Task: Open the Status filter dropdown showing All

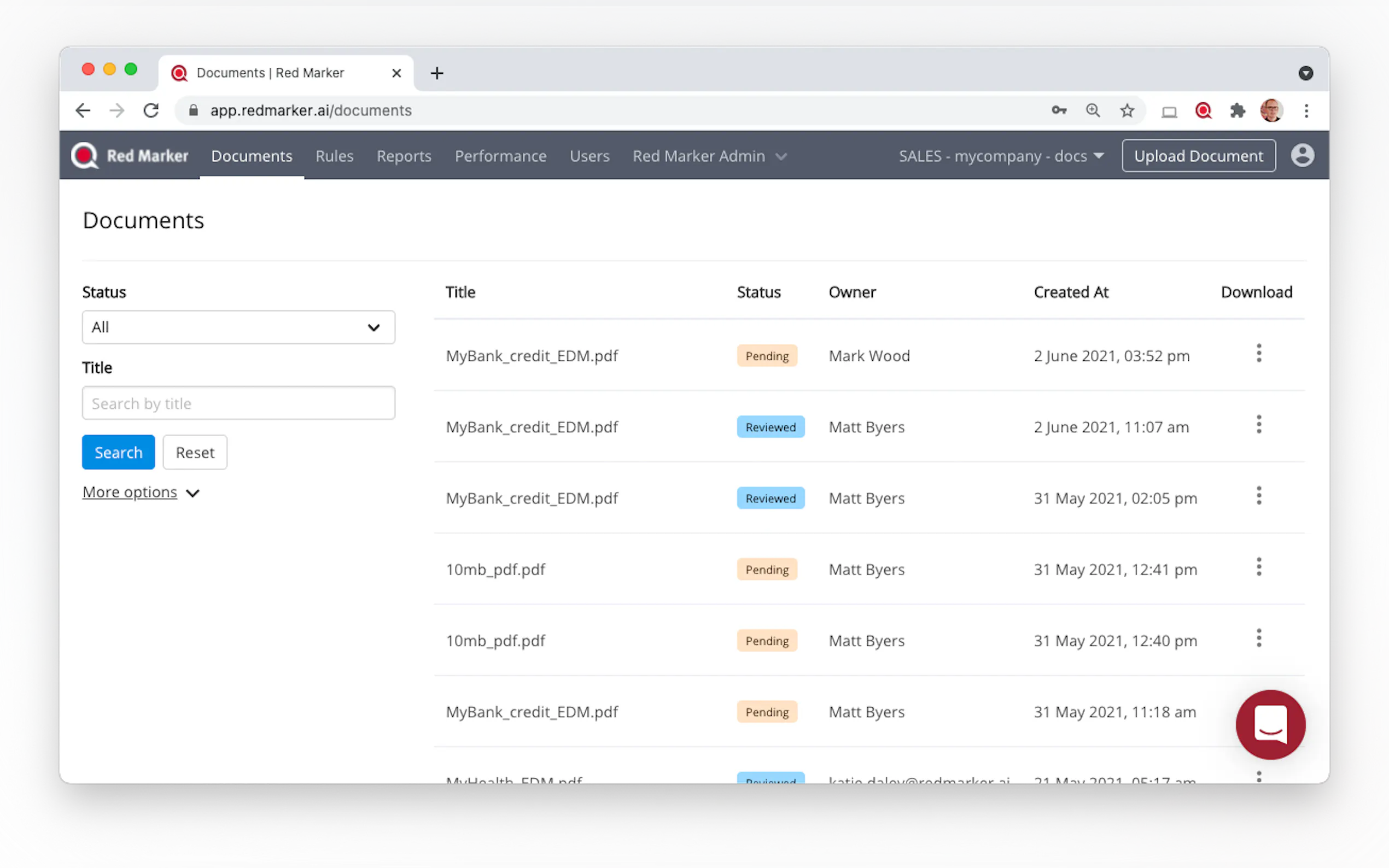Action: point(238,327)
